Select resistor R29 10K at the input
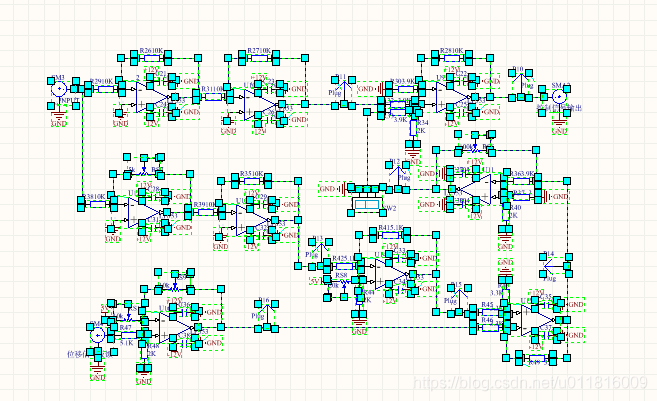 point(105,89)
